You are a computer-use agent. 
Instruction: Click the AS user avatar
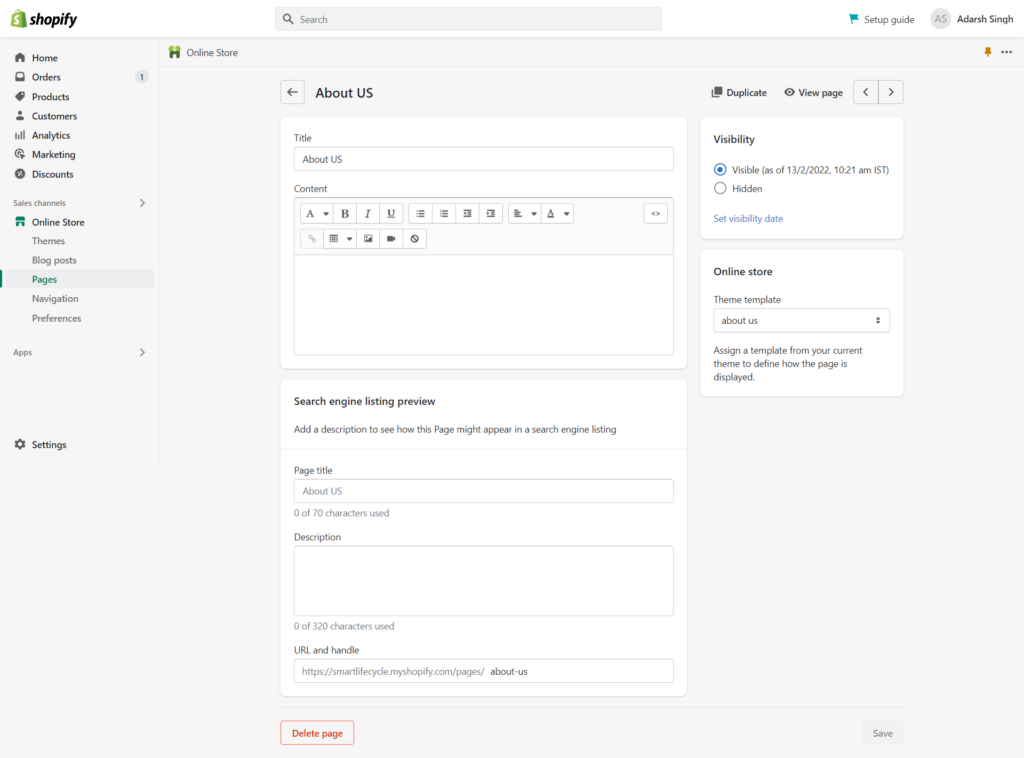940,19
